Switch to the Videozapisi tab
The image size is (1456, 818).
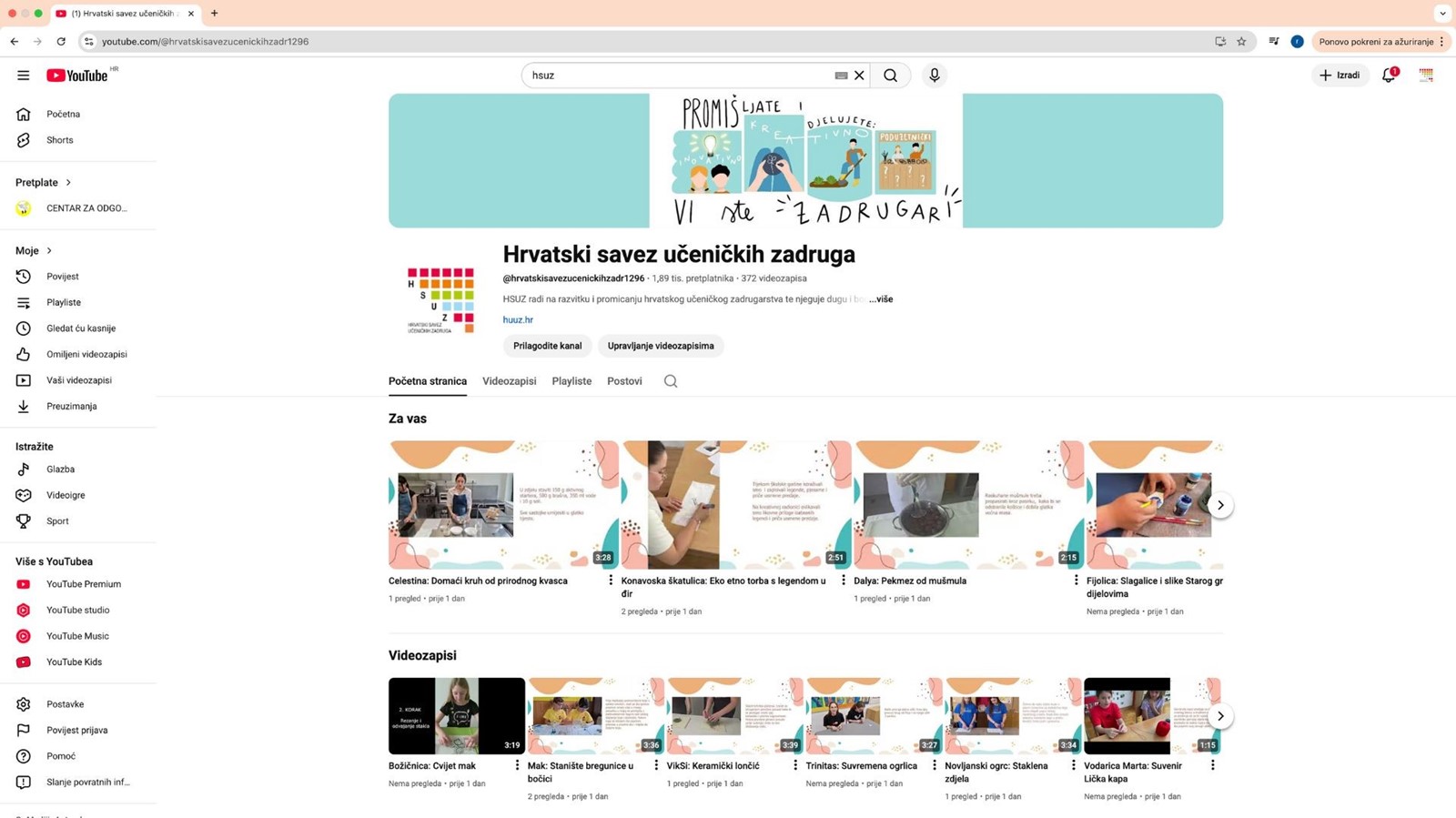pos(509,381)
